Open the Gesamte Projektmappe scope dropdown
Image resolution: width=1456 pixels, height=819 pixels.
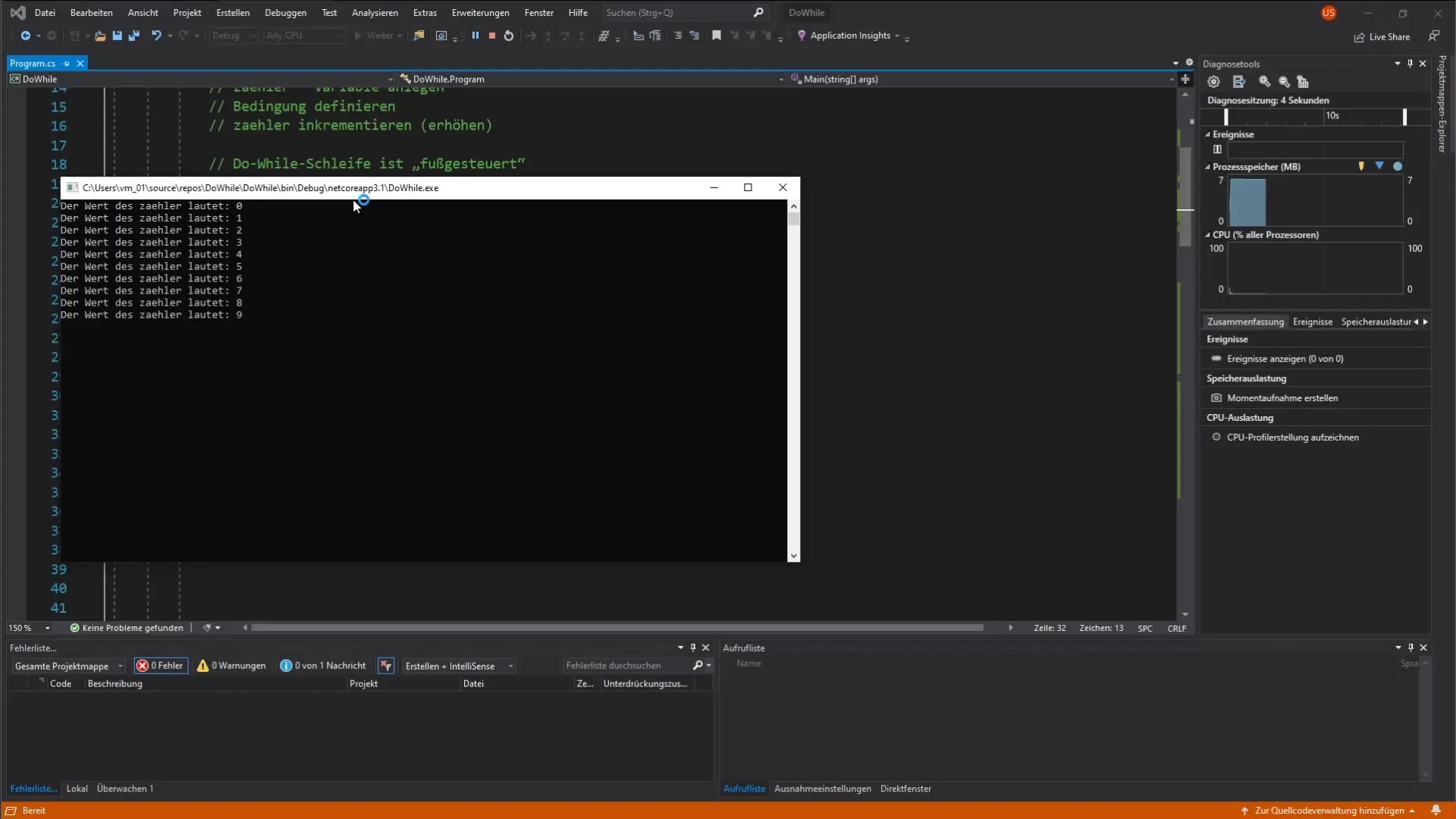[68, 666]
